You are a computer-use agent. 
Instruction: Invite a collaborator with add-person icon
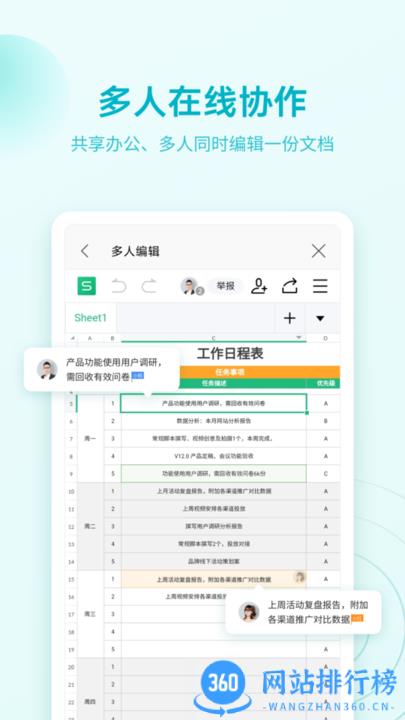pyautogui.click(x=259, y=286)
